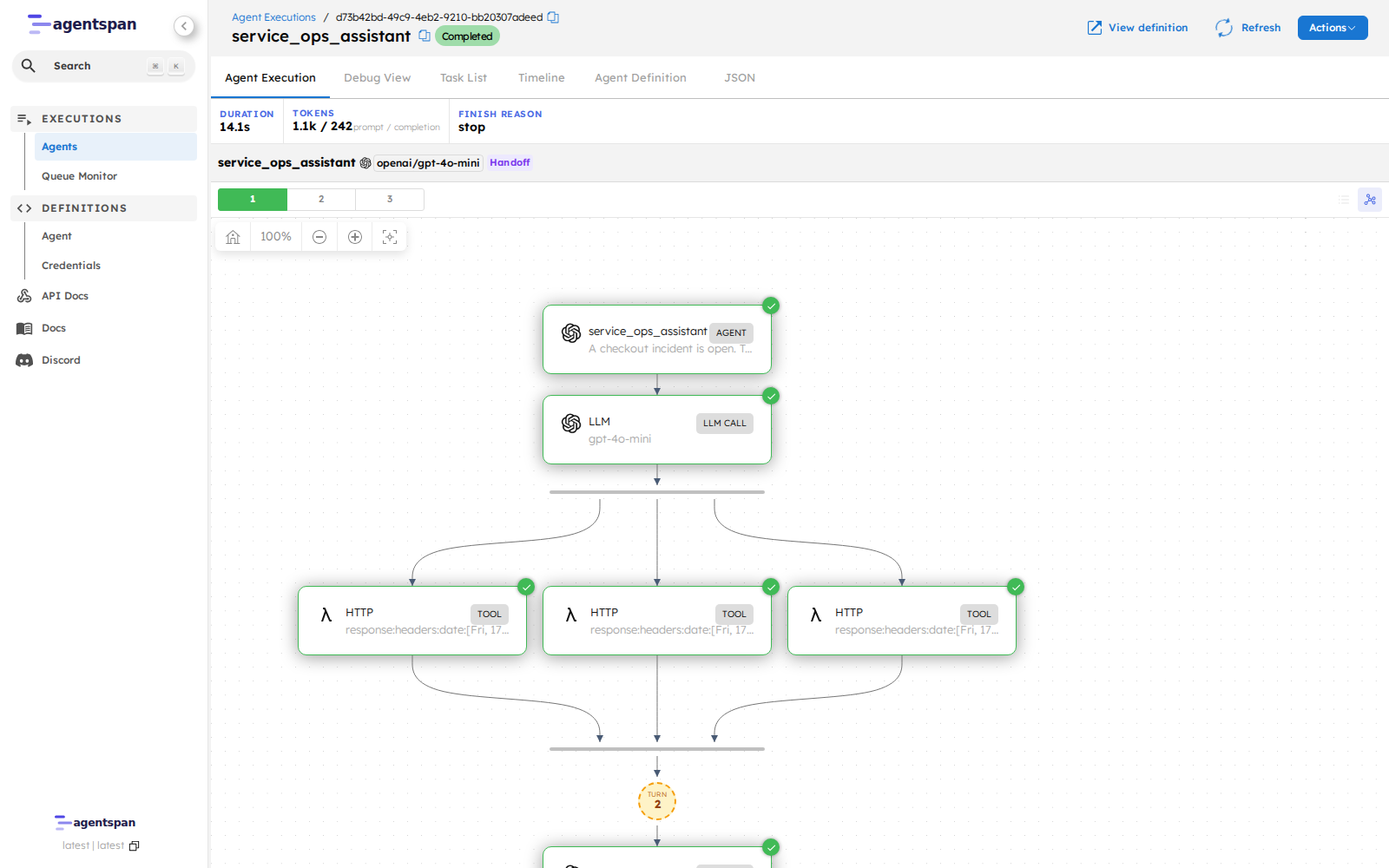
Task: Open Agents in sidebar
Action: (x=115, y=147)
